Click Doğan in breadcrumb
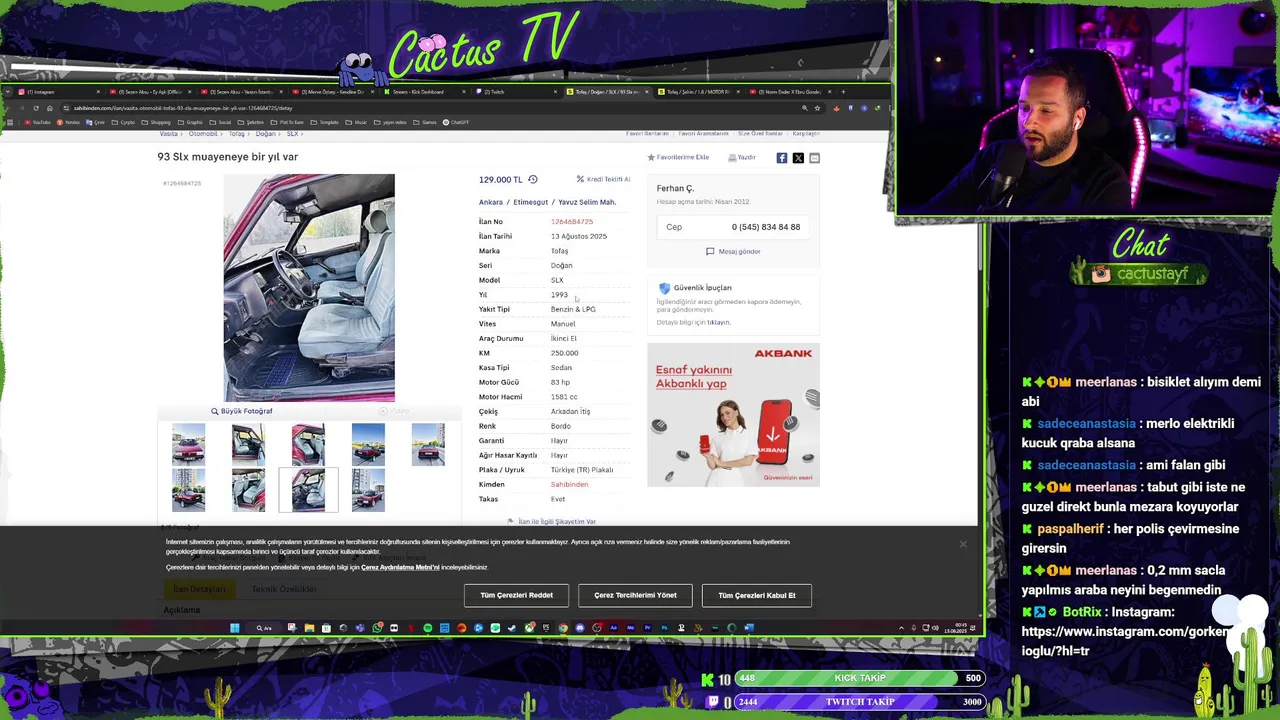Image resolution: width=1280 pixels, height=720 pixels. (x=265, y=133)
